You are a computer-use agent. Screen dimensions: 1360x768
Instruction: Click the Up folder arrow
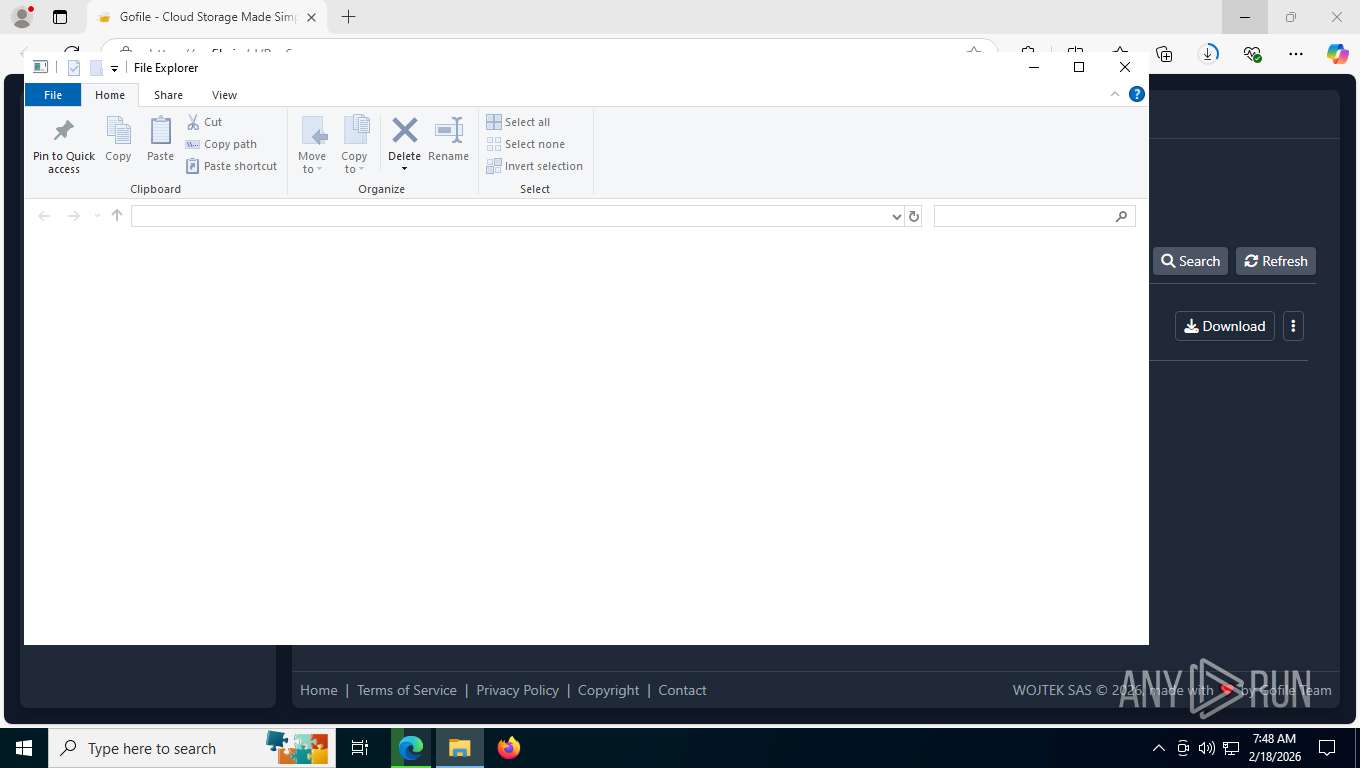pyautogui.click(x=117, y=216)
